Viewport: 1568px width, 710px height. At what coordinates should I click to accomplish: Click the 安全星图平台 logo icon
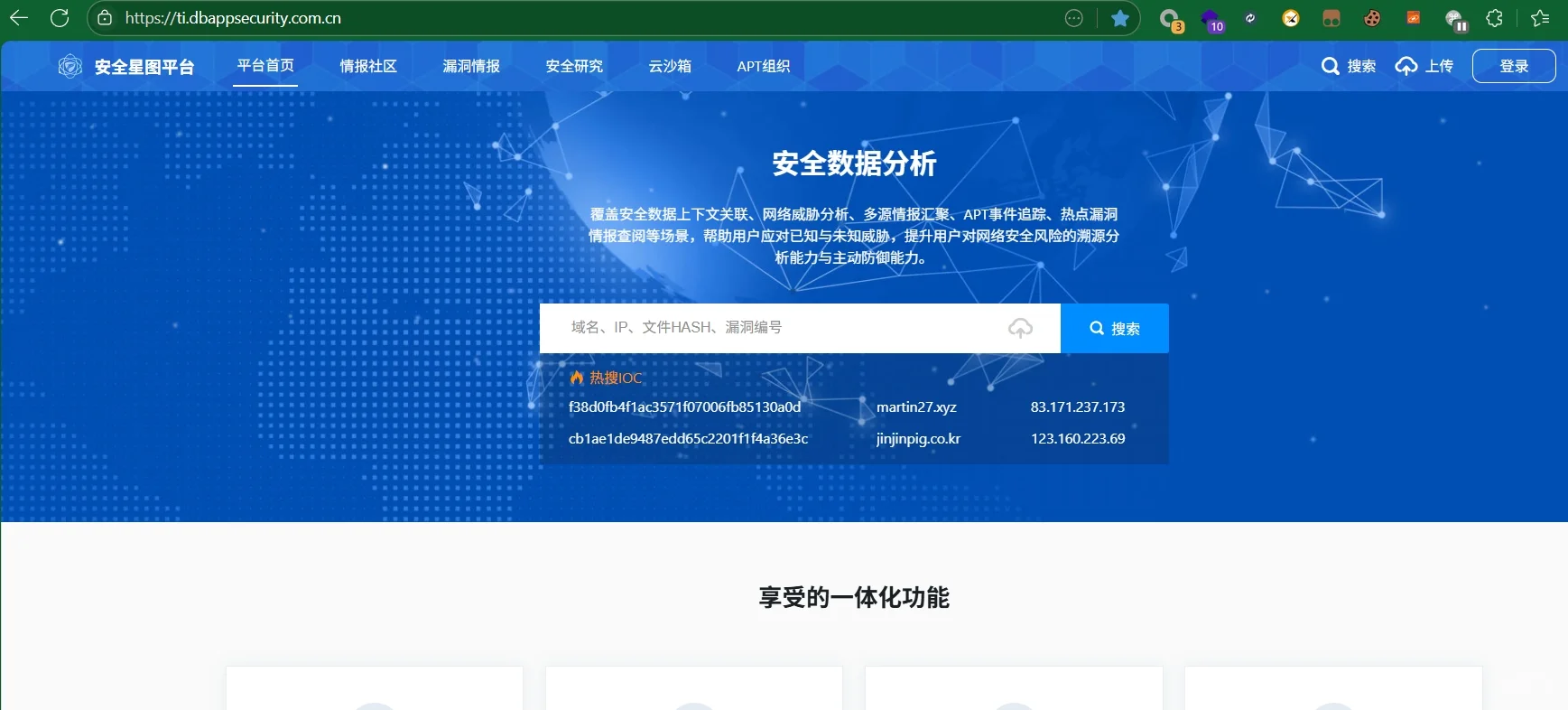click(x=70, y=66)
